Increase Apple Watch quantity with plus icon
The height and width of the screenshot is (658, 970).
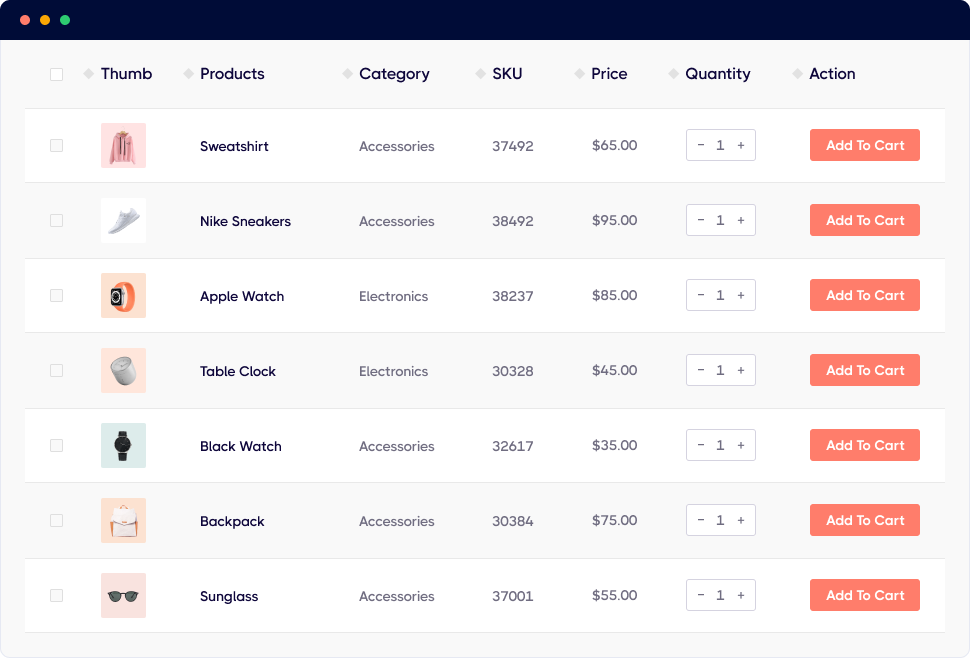pos(741,296)
